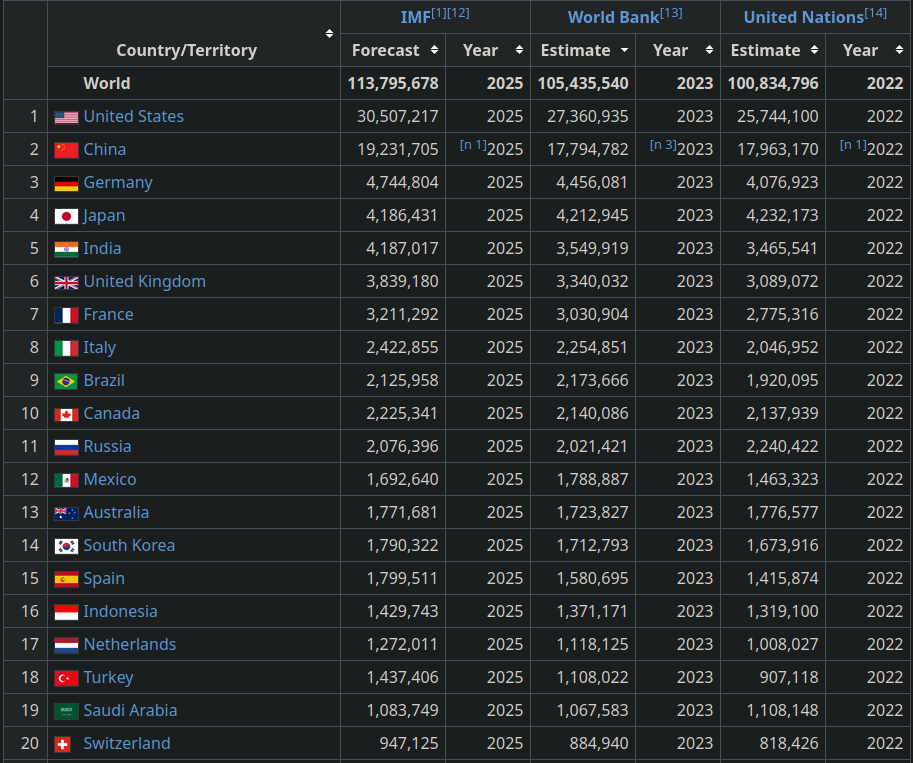Sort table by Country/Territory column
This screenshot has width=913, height=763.
tap(329, 34)
